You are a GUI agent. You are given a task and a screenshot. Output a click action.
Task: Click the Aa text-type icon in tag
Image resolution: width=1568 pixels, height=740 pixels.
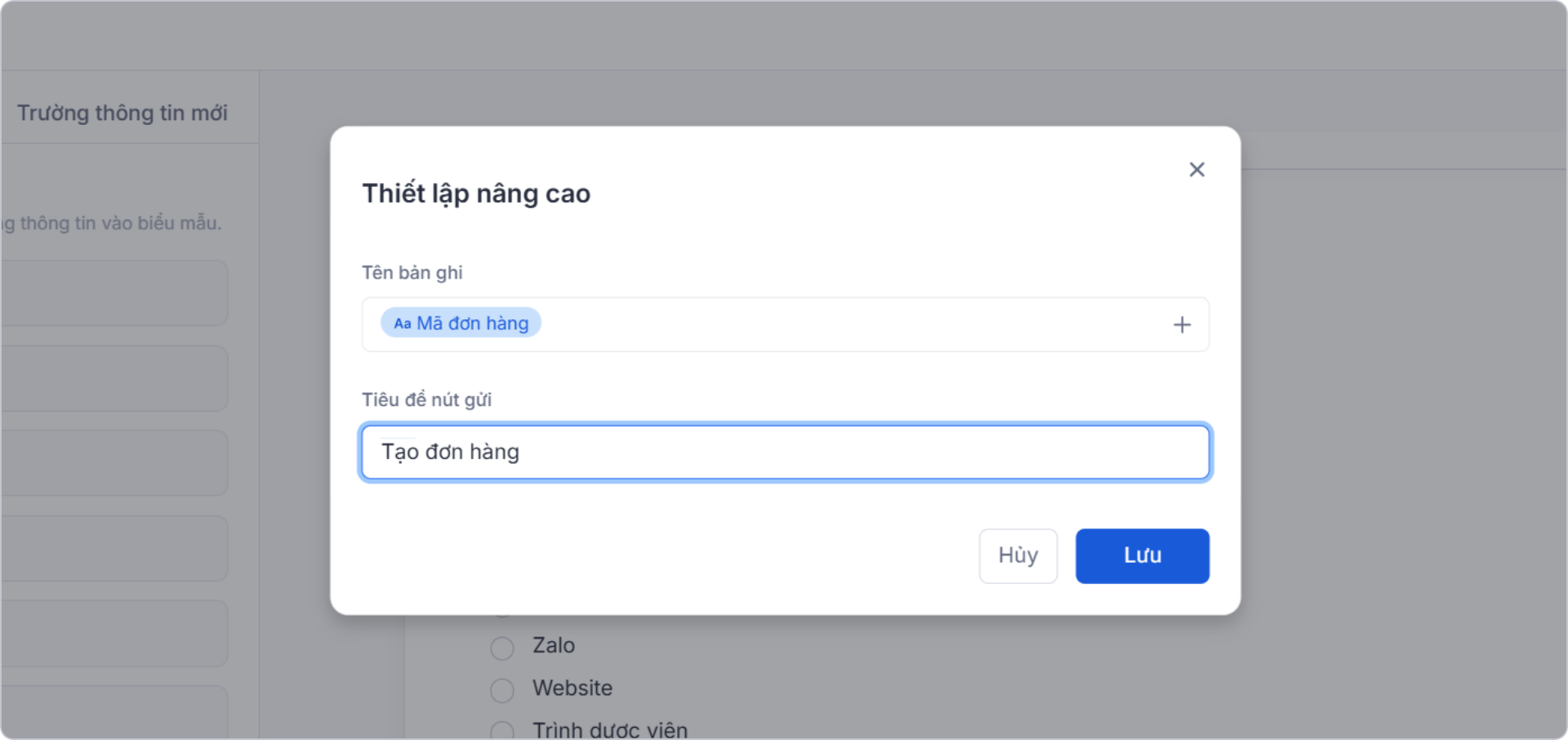(x=403, y=323)
